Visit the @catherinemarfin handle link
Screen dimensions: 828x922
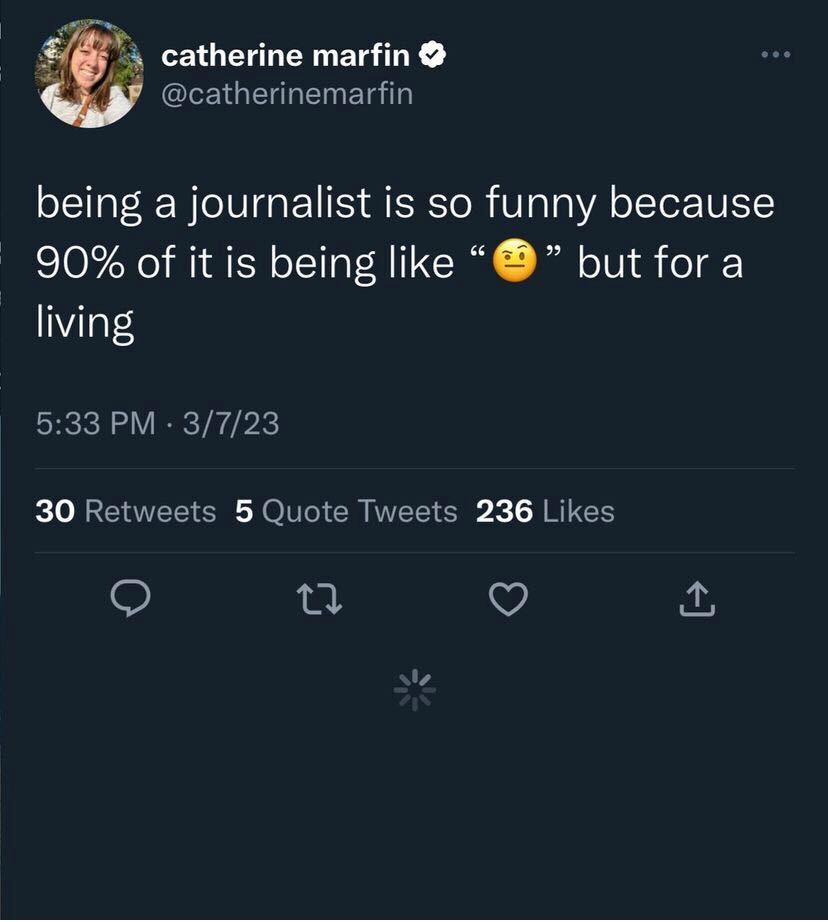(x=286, y=94)
